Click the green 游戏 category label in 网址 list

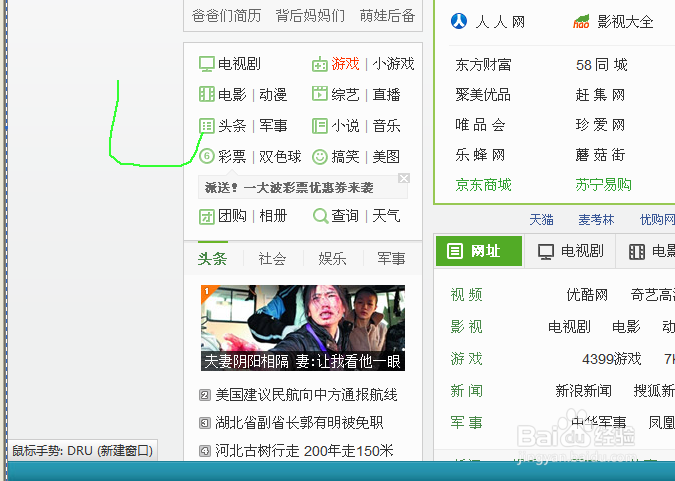tap(467, 359)
